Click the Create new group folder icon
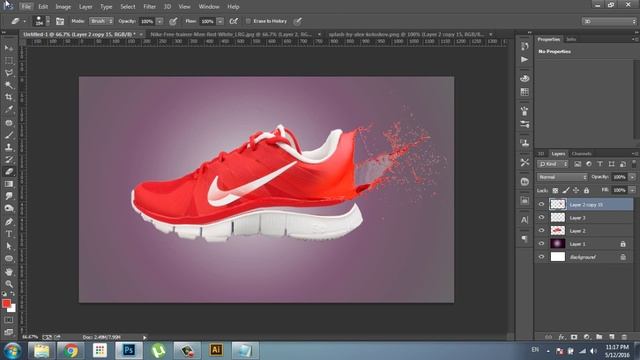The image size is (640, 360). tap(599, 337)
